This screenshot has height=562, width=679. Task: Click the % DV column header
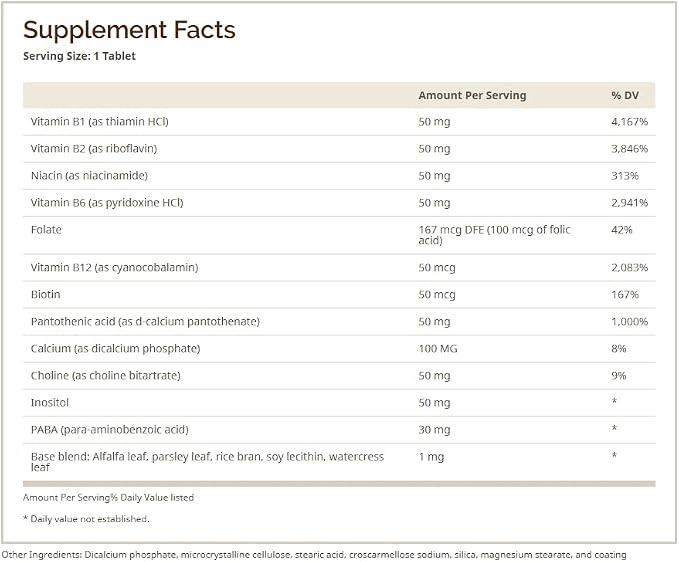(625, 95)
